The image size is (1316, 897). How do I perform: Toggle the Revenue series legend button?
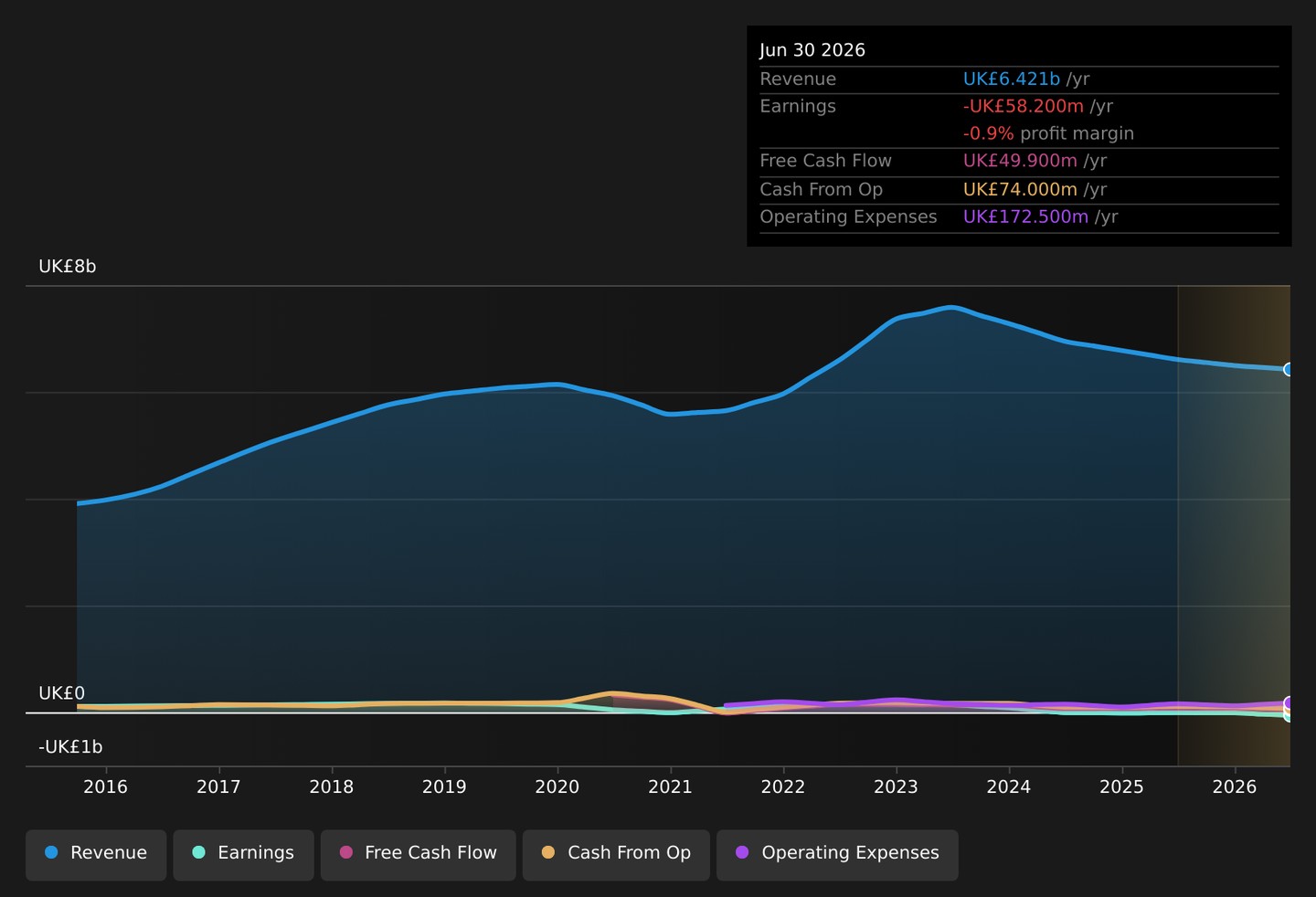pos(96,855)
